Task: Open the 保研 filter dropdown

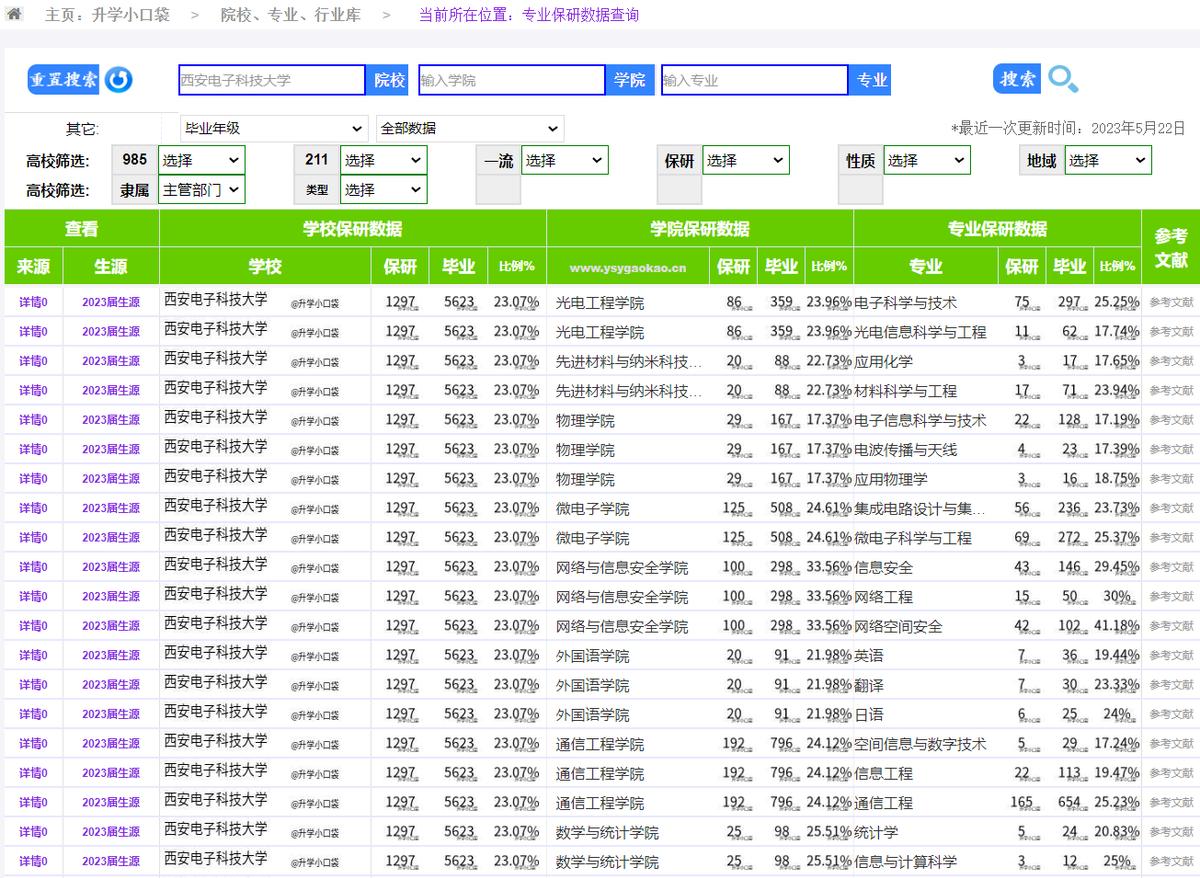Action: pos(748,159)
